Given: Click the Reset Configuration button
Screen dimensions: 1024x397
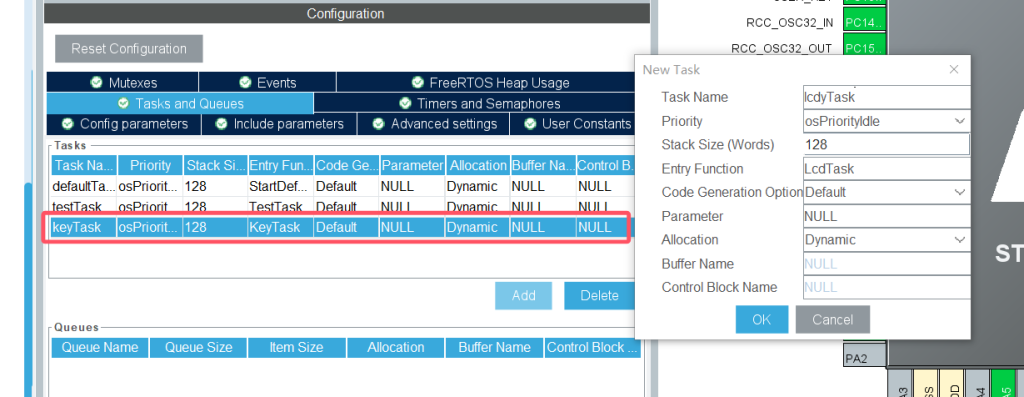Looking at the screenshot, I should click(129, 49).
